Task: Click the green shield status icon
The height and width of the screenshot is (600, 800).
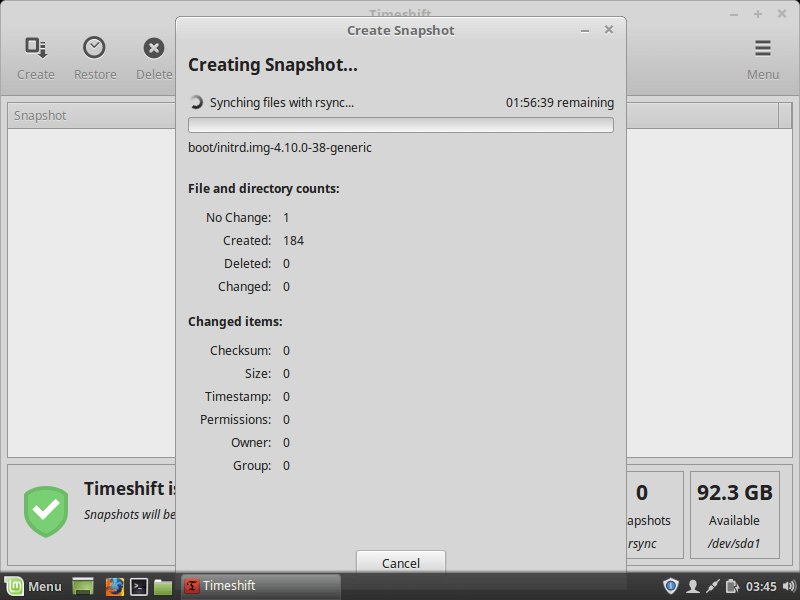Action: pyautogui.click(x=46, y=511)
